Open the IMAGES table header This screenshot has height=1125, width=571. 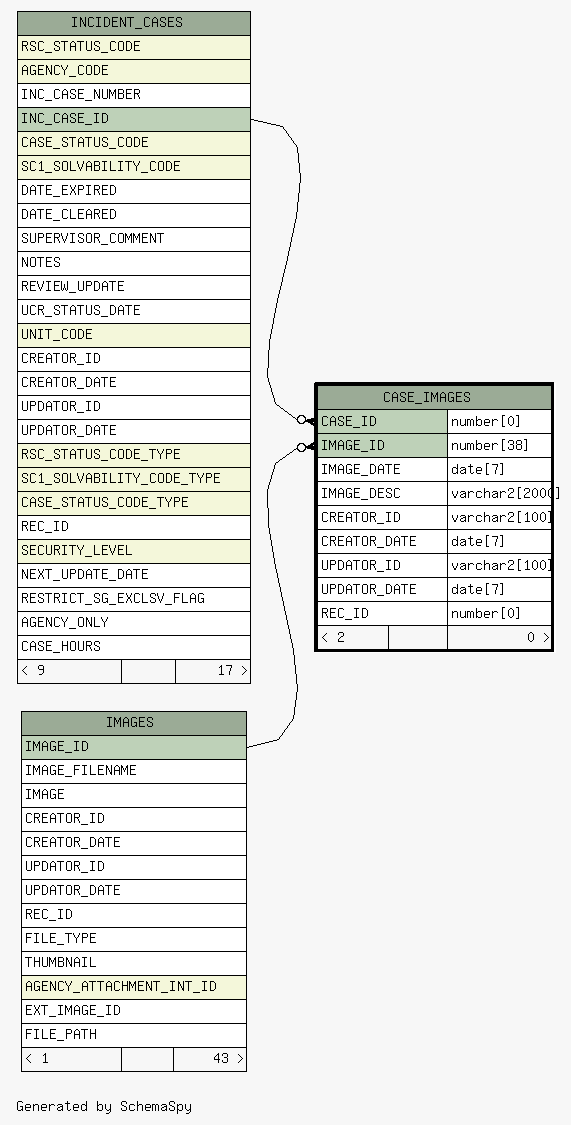(x=133, y=723)
